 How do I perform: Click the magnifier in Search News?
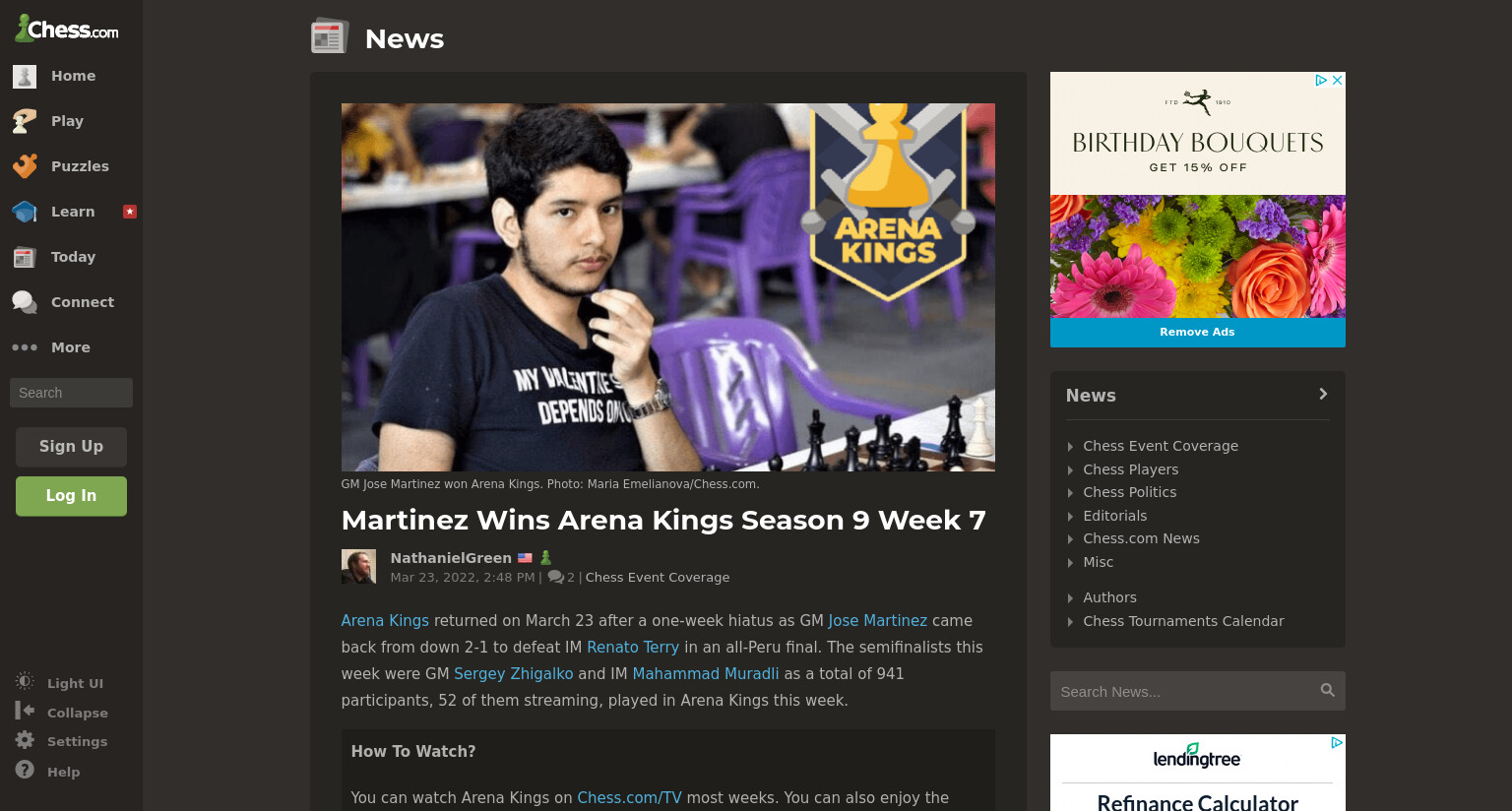(1327, 691)
